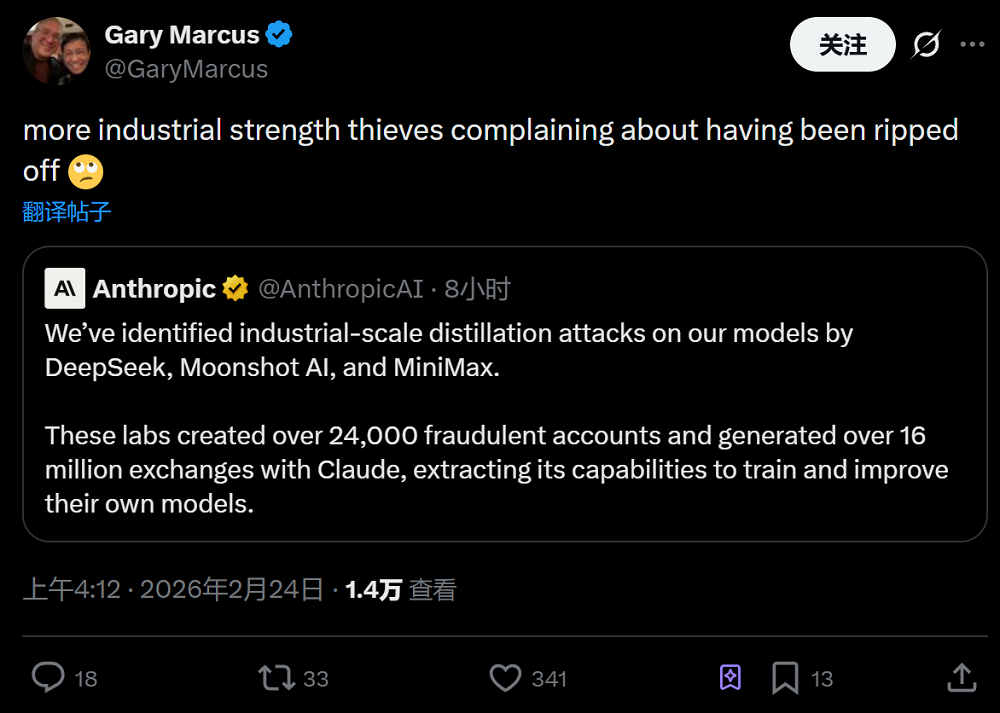Open Gary Marcus profile picture
The height and width of the screenshot is (713, 1000).
[56, 51]
